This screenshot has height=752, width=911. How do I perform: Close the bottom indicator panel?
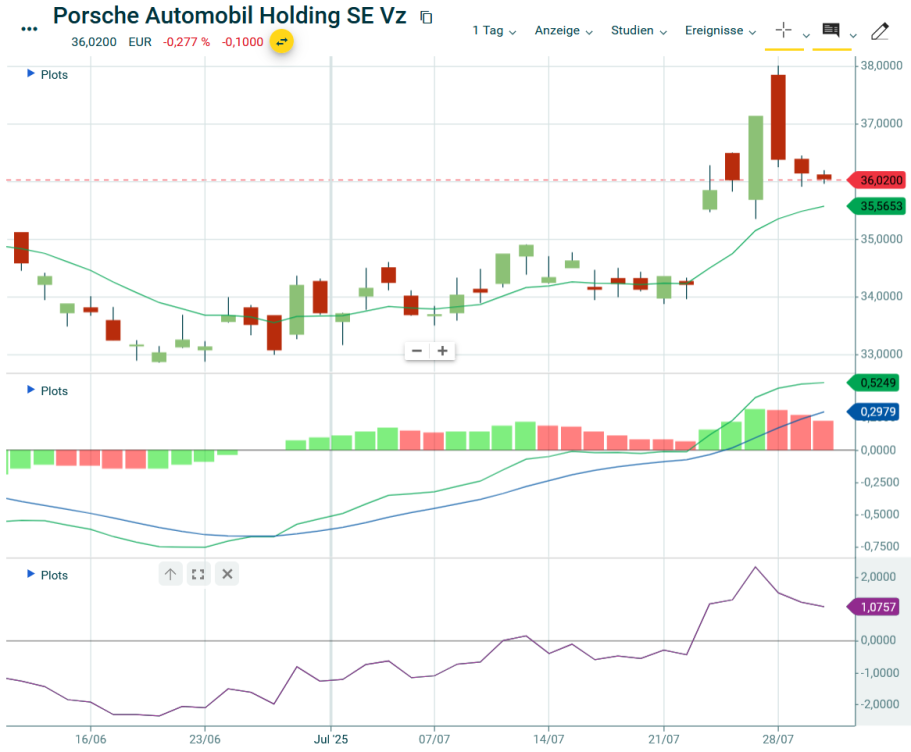click(x=227, y=574)
